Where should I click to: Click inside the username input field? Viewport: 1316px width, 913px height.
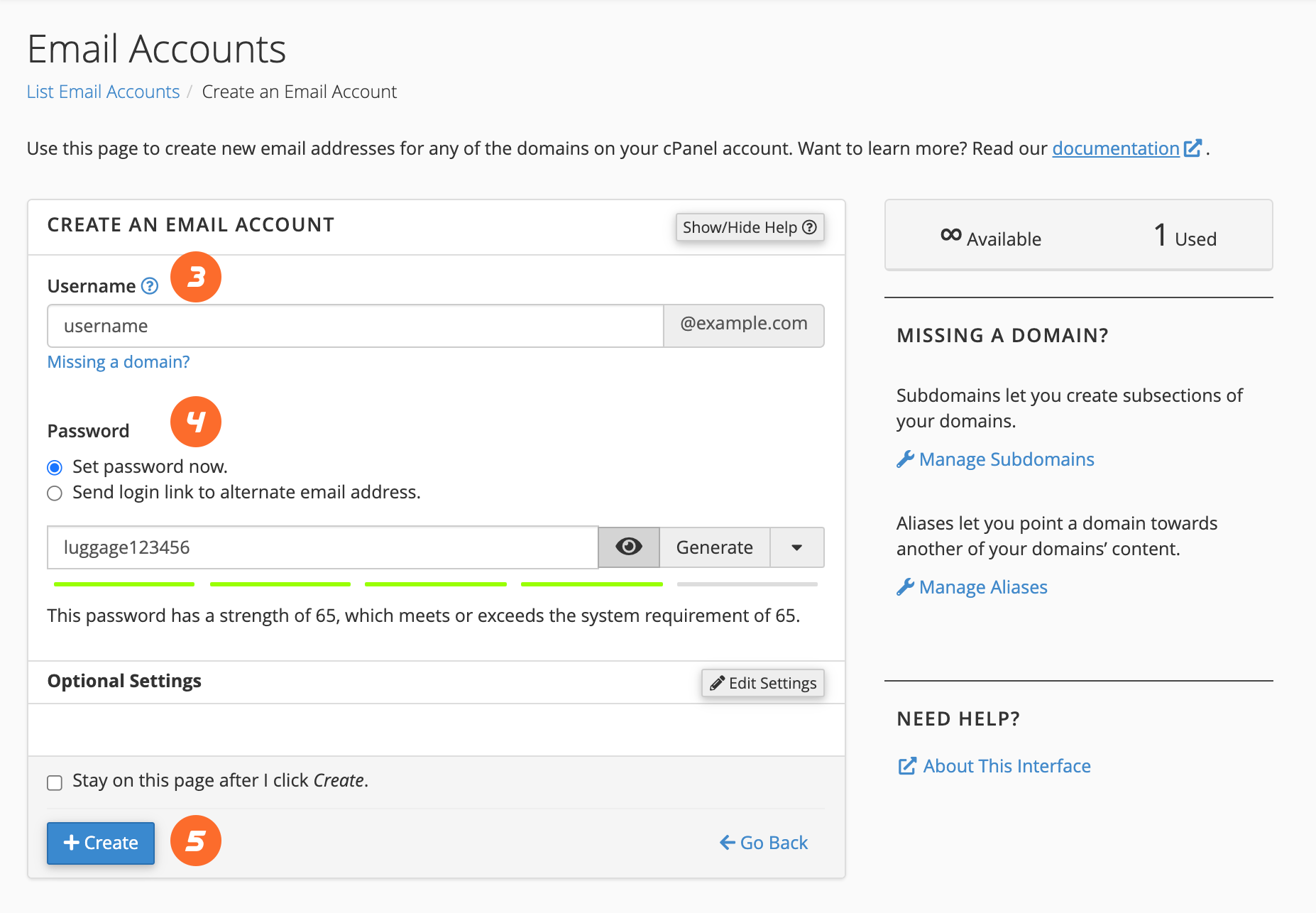click(355, 325)
